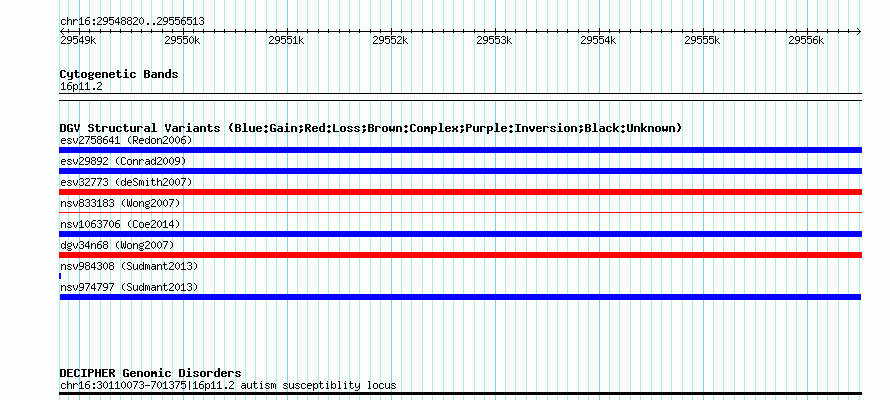890x400 pixels.
Task: Click the 16p11.2 autism susceptibility locus label
Action: [228, 385]
